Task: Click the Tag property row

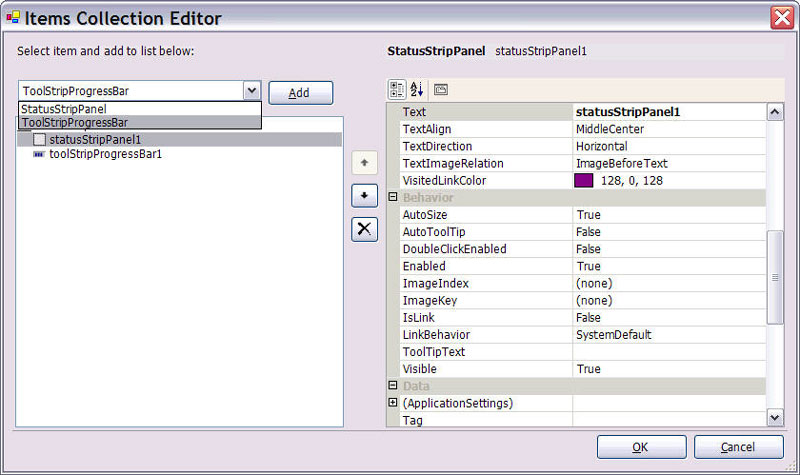Action: pyautogui.click(x=582, y=420)
